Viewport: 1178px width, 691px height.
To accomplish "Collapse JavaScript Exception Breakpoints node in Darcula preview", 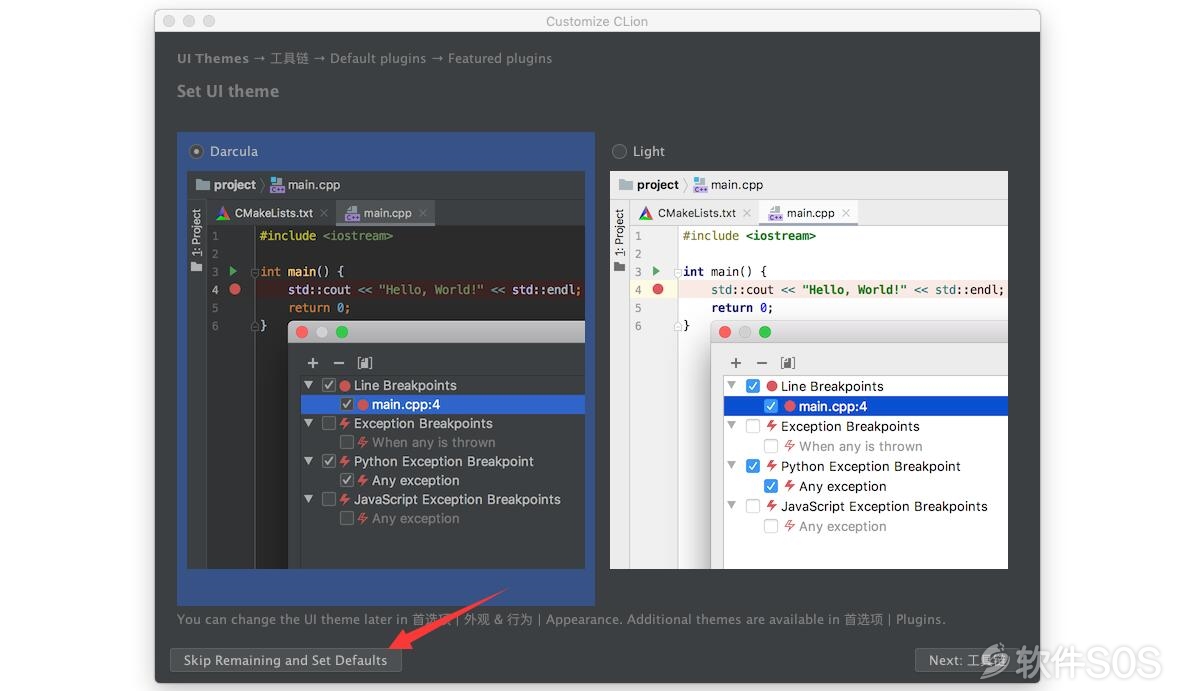I will (x=308, y=499).
